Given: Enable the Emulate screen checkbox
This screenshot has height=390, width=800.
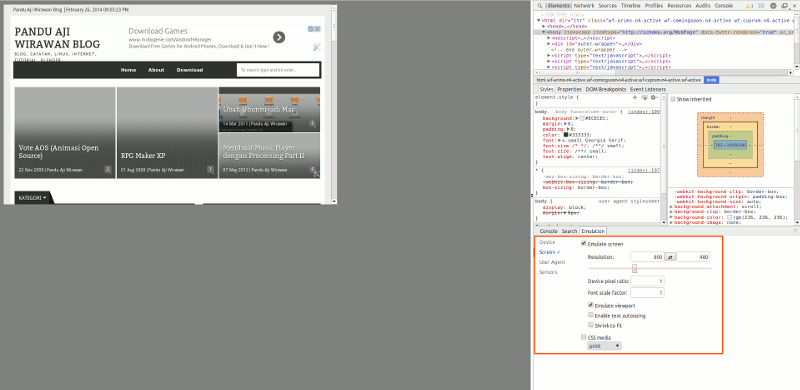Looking at the screenshot, I should pyautogui.click(x=584, y=244).
